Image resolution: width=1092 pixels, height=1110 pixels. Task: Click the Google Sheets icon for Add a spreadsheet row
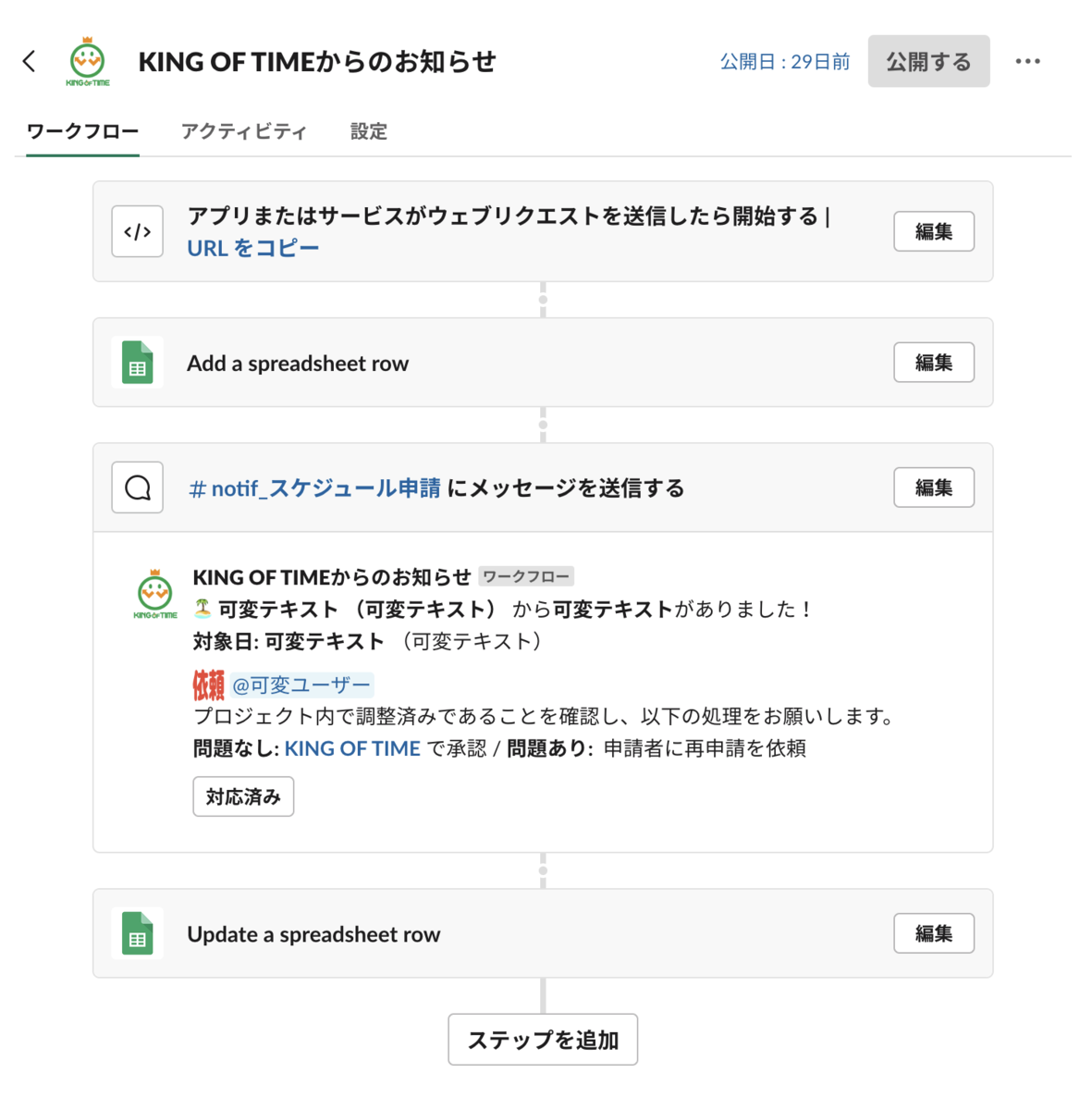138,363
